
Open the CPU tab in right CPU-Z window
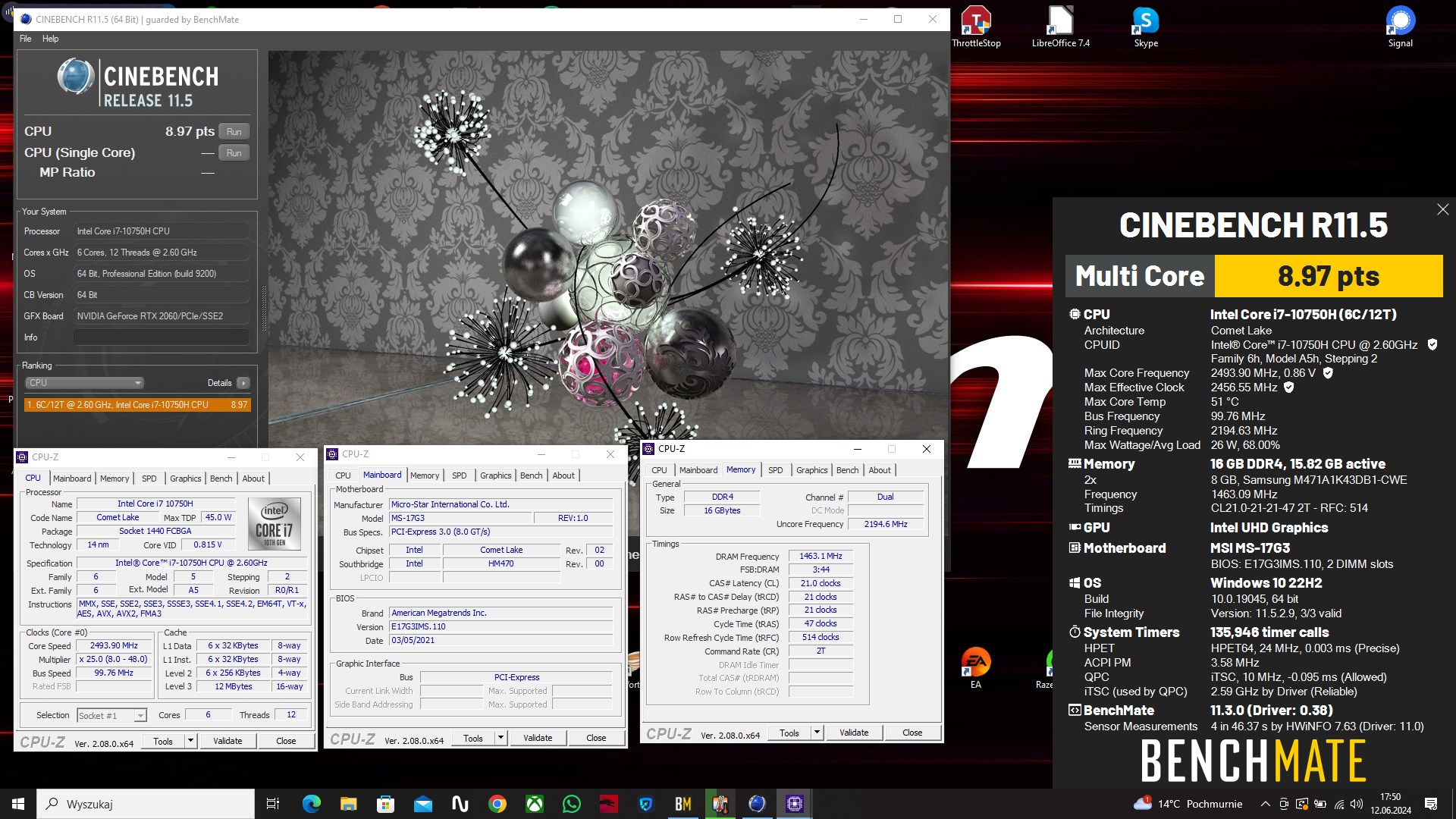(659, 470)
